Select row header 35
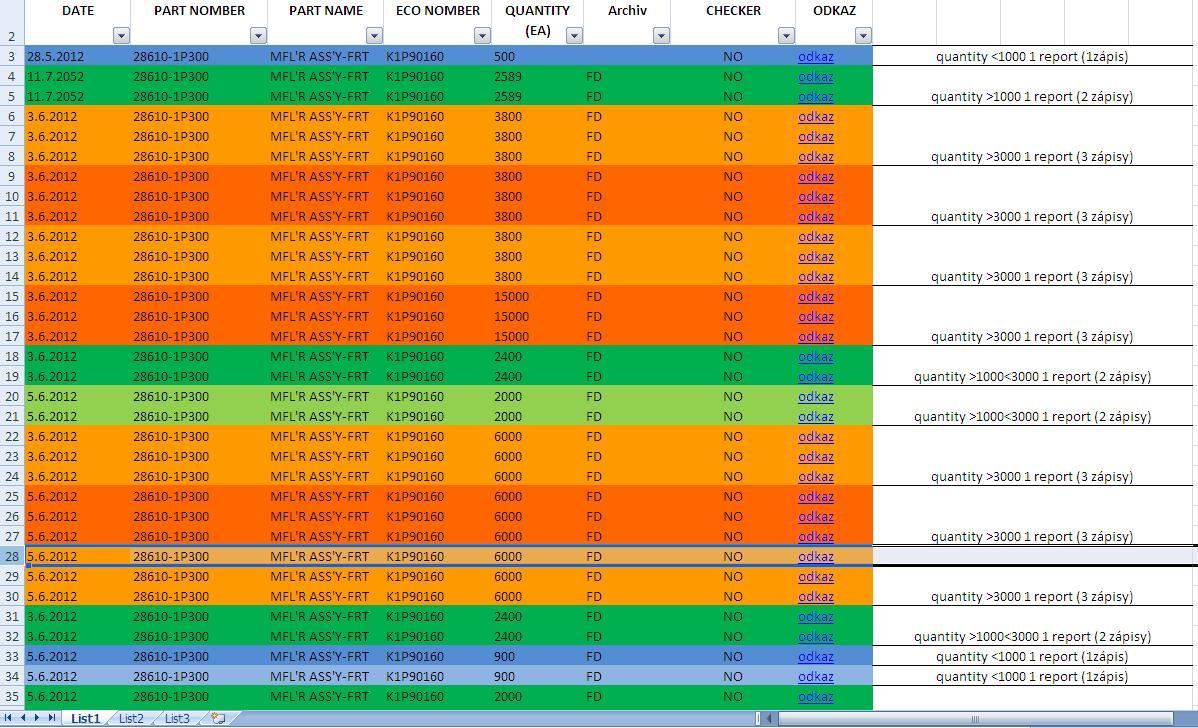Screen dimensions: 1198x728 12,697
